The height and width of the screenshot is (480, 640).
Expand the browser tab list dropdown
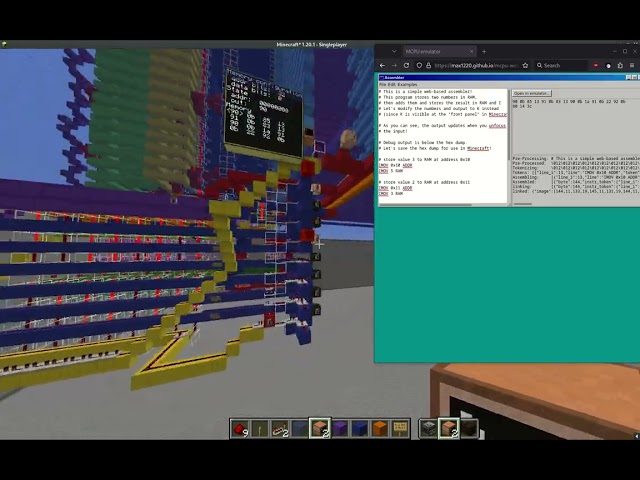(394, 51)
